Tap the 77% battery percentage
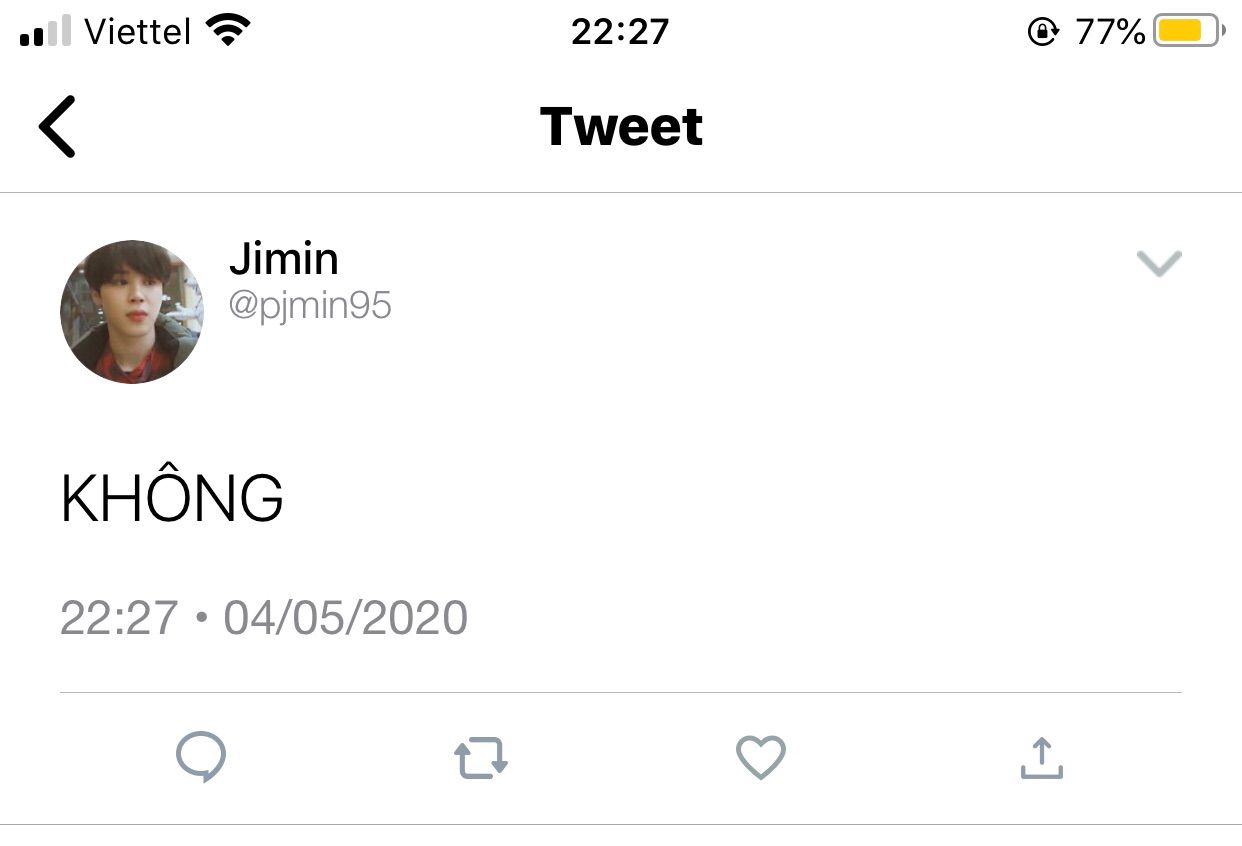This screenshot has height=846, width=1242. (x=1110, y=32)
